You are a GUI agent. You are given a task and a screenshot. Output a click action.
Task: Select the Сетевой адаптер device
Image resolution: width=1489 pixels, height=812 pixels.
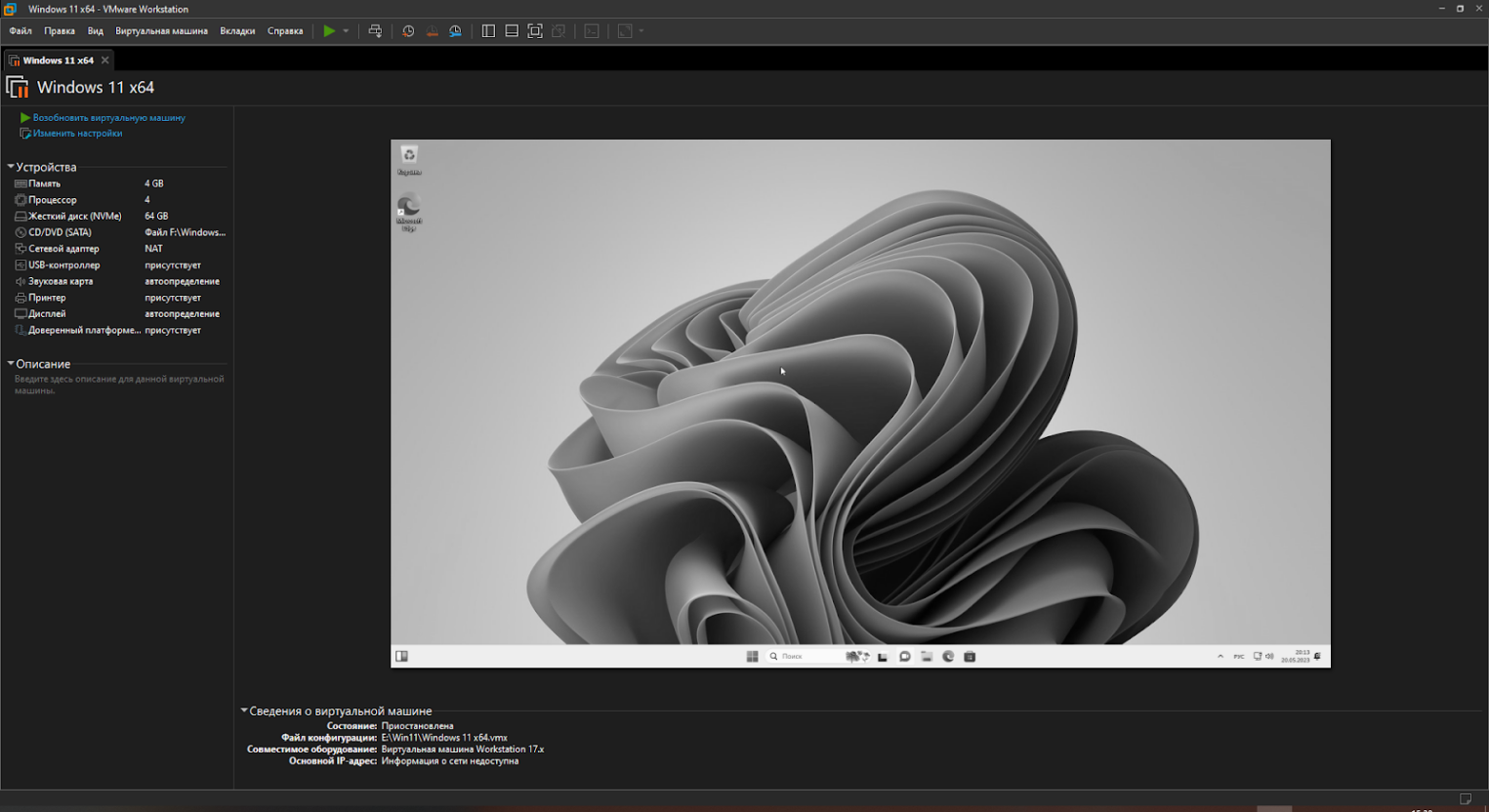coord(119,249)
